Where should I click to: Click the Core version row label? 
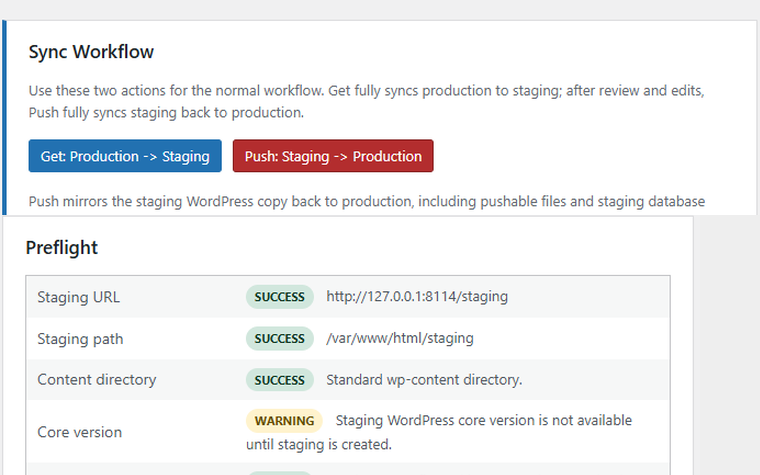click(79, 432)
